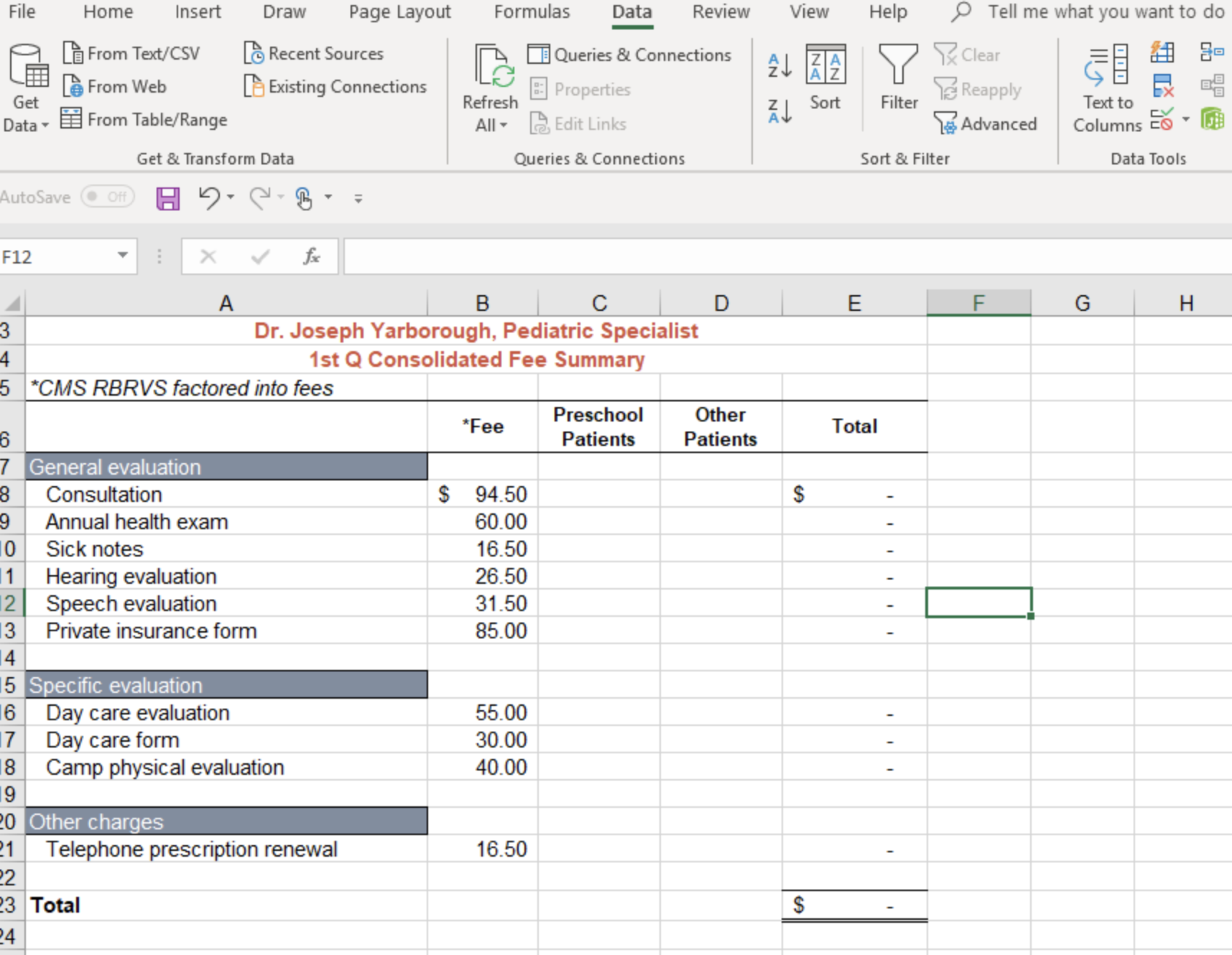This screenshot has height=955, width=1232.
Task: Apply Flash Fill to the data
Action: click(1163, 52)
